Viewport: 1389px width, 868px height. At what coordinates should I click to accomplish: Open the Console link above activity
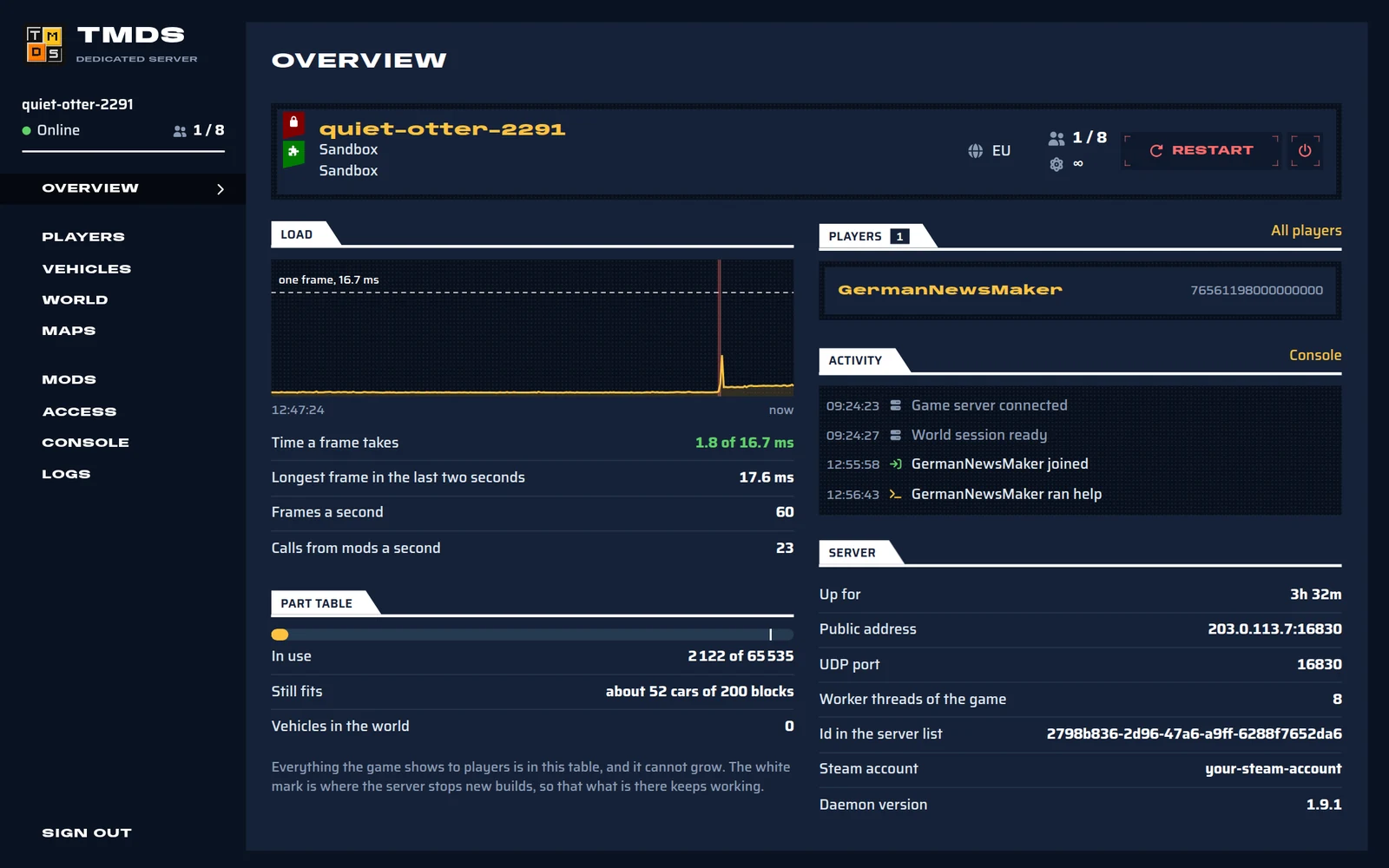[1315, 355]
